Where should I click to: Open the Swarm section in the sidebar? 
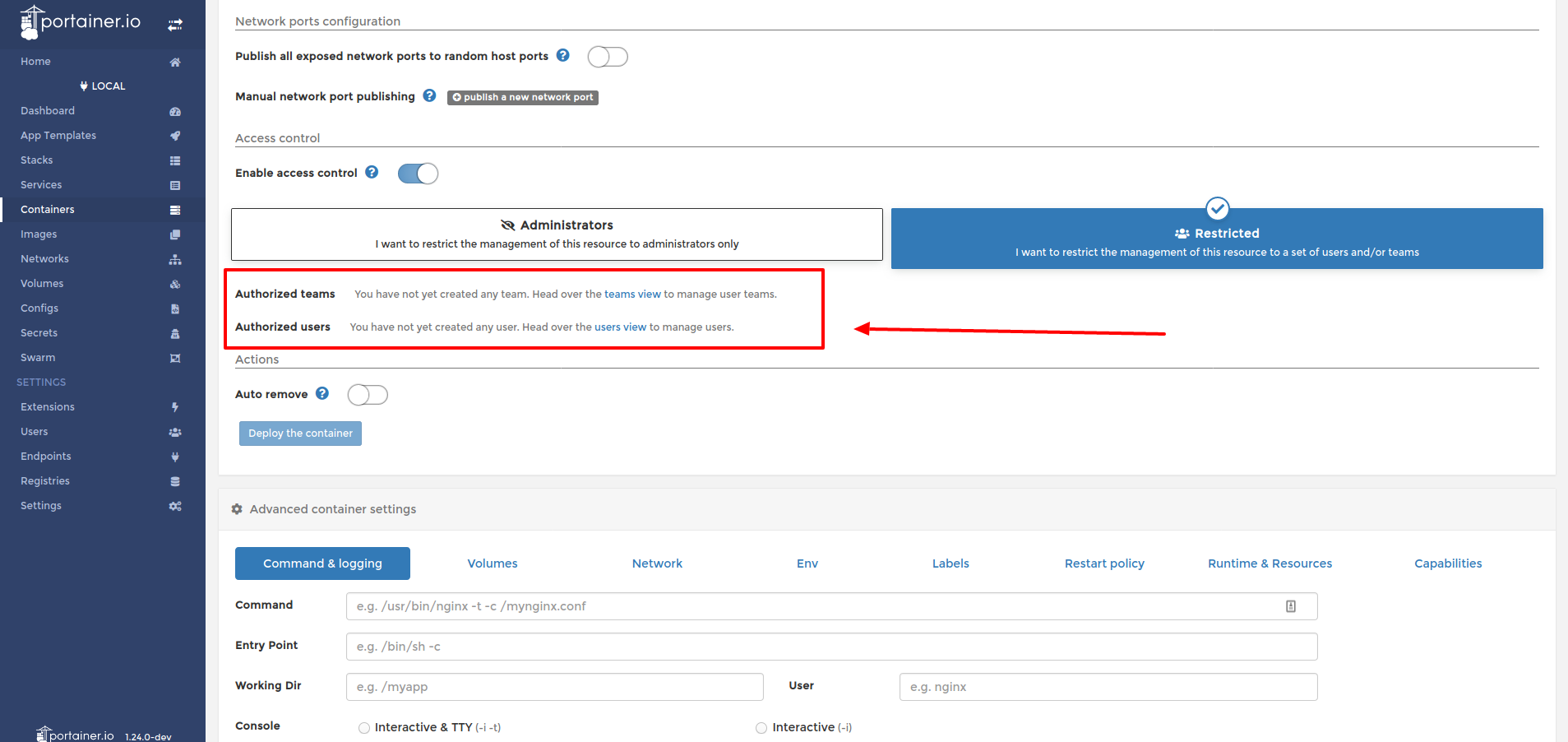(37, 357)
